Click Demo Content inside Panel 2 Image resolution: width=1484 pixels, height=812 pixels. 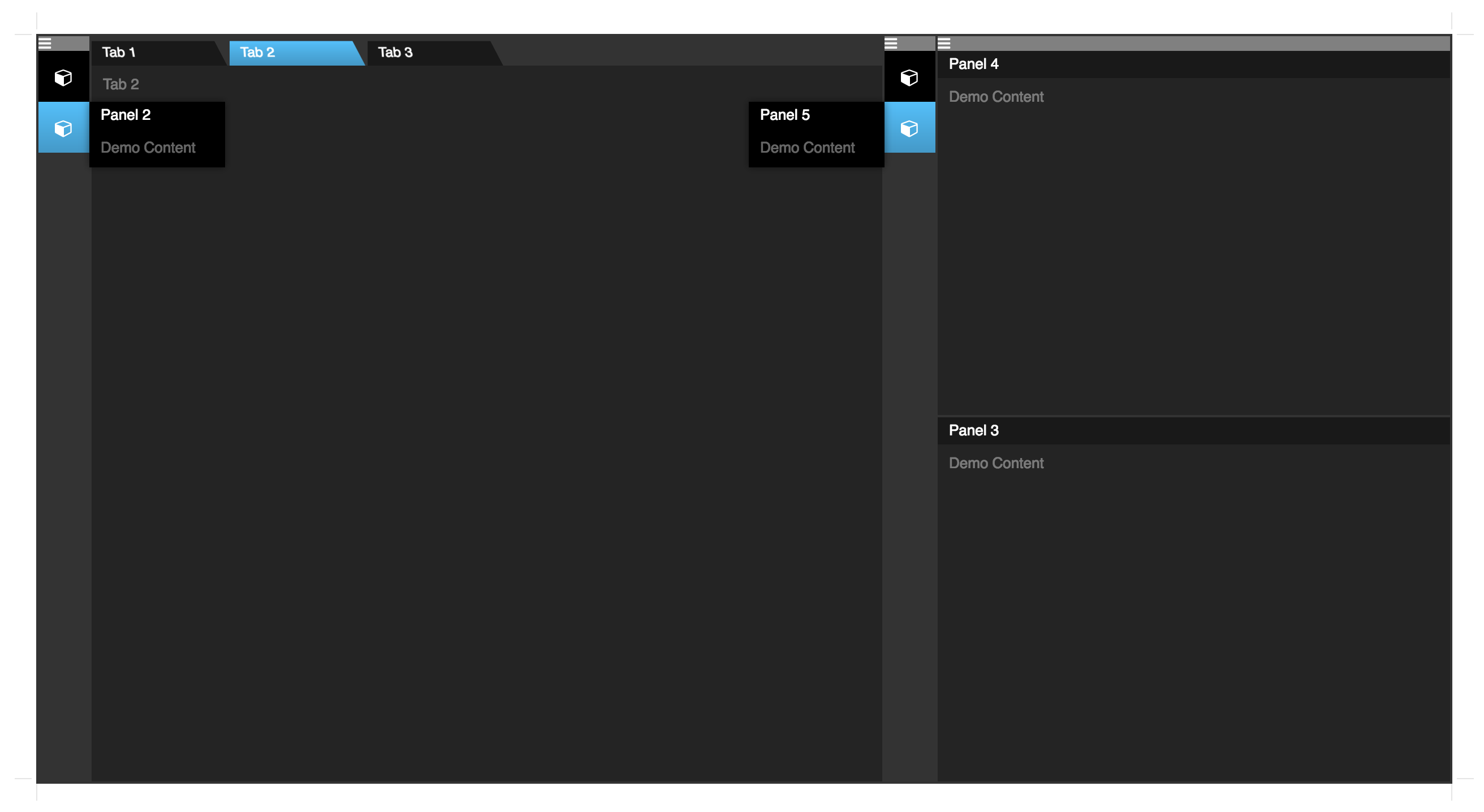[148, 148]
